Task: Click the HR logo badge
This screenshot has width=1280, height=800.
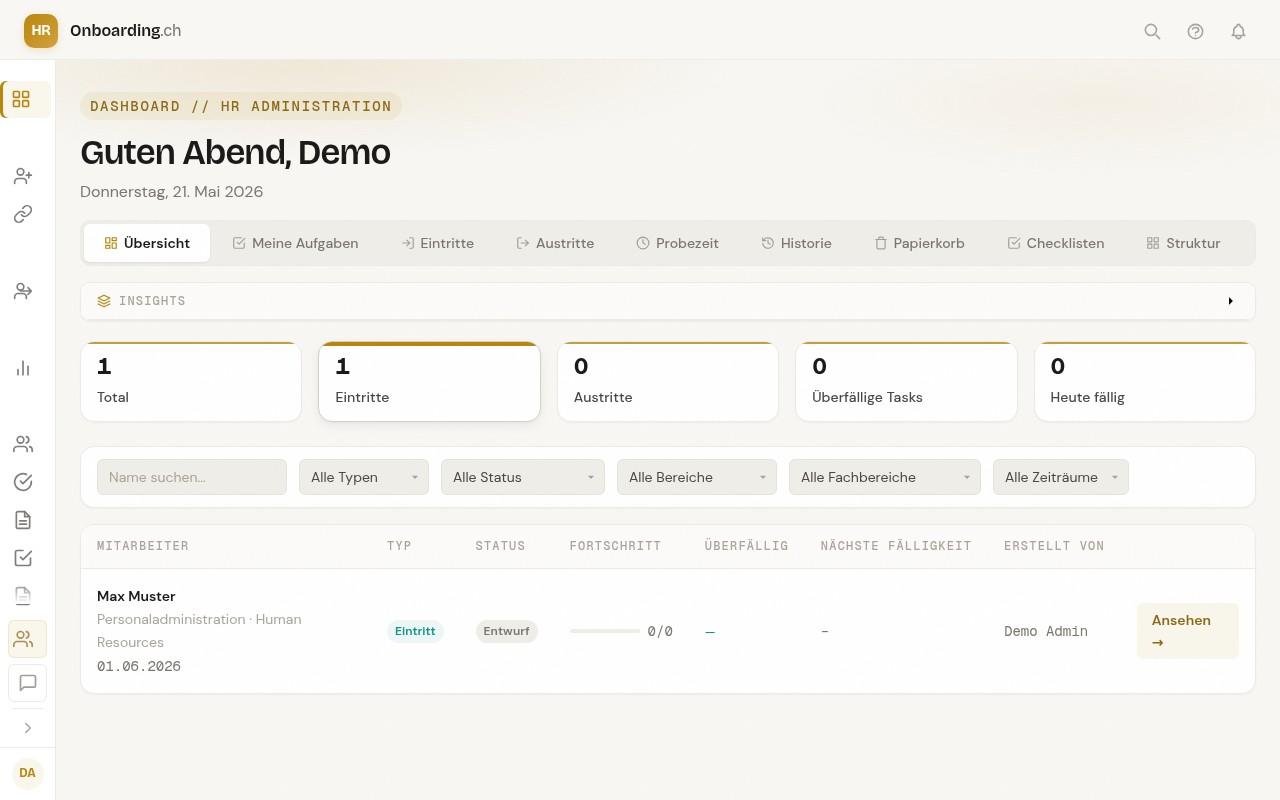Action: 41,31
